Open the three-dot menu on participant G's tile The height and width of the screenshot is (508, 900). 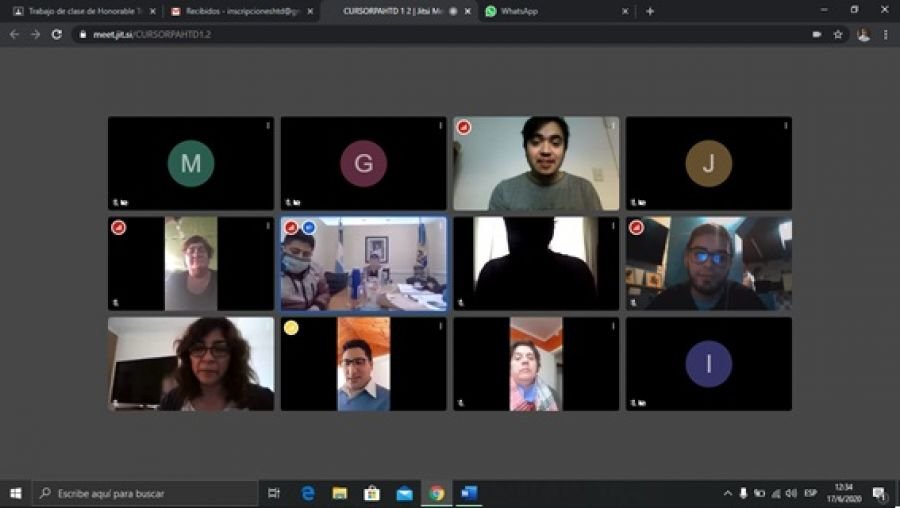[x=440, y=126]
